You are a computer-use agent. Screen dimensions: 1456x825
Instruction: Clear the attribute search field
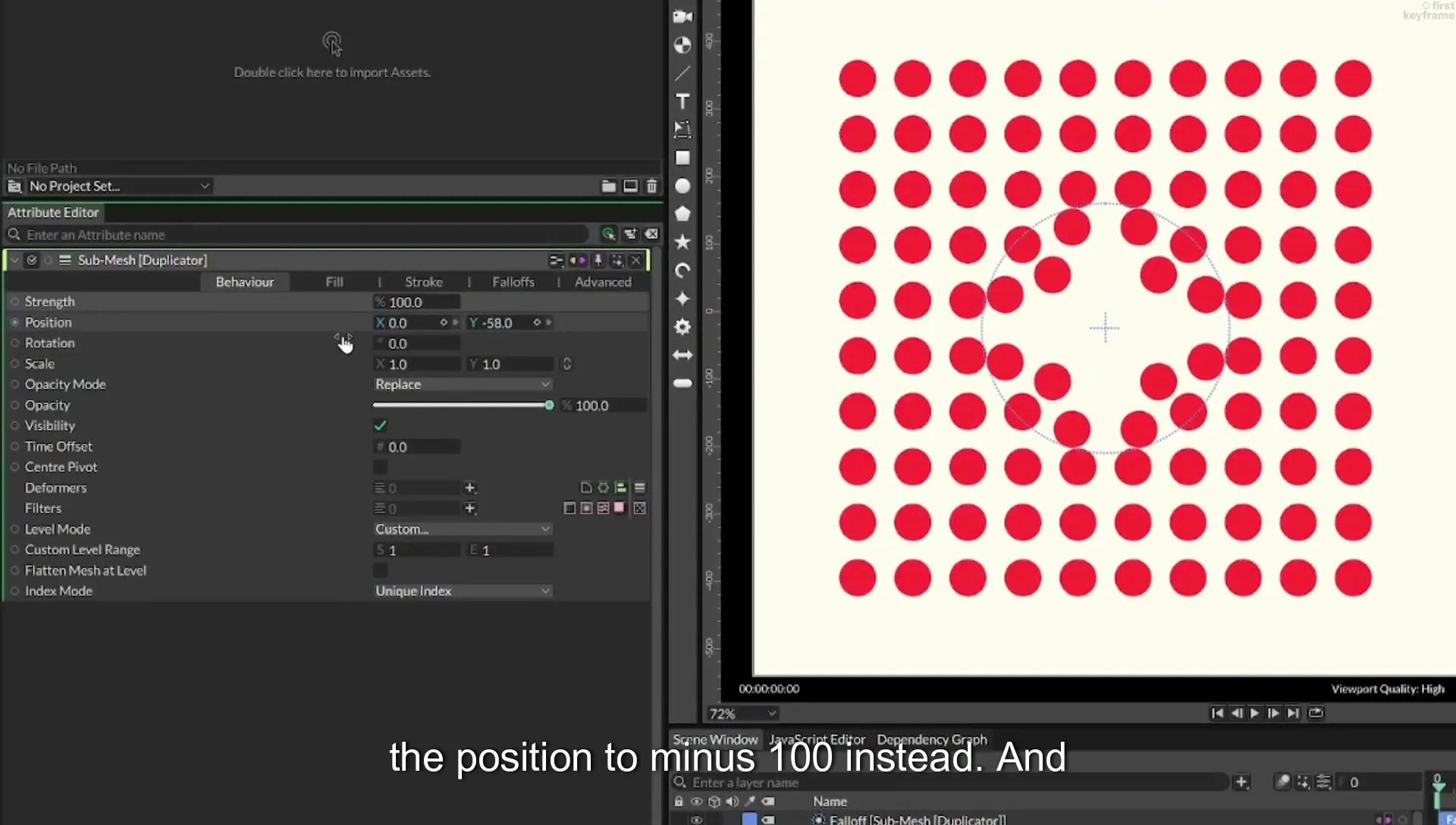pyautogui.click(x=651, y=234)
